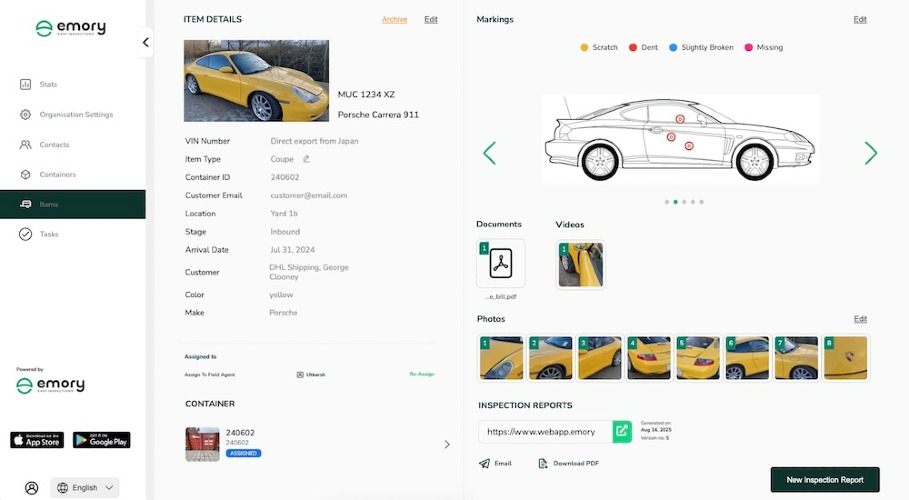Screen dimensions: 909x500
Task: Select the red Dent marking color dot
Action: tap(633, 48)
